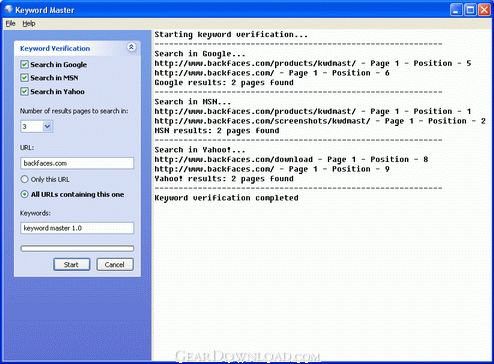Click 'MSN results: 2 pages found'

click(x=217, y=131)
